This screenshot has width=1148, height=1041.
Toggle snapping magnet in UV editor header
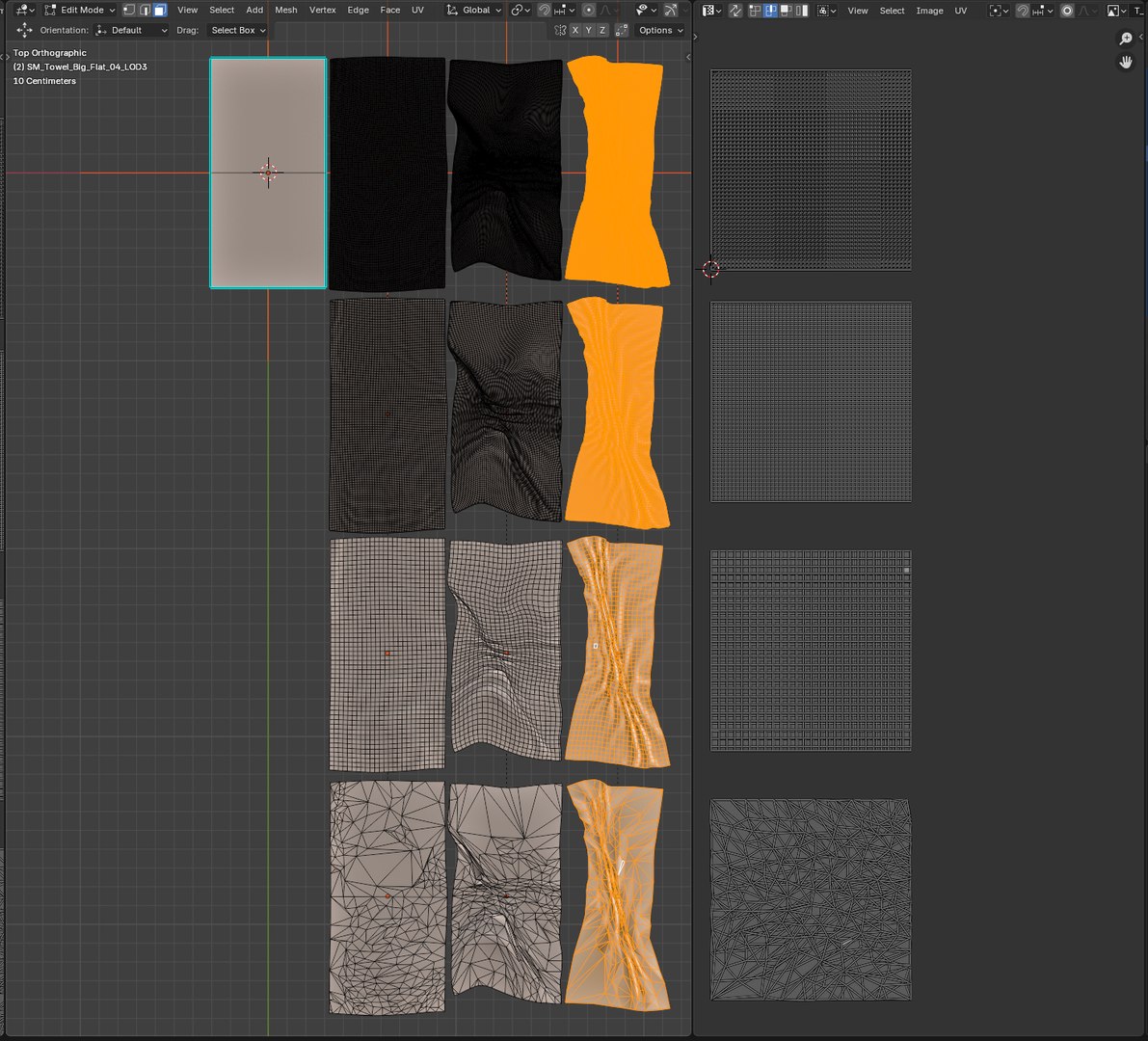coord(1022,11)
